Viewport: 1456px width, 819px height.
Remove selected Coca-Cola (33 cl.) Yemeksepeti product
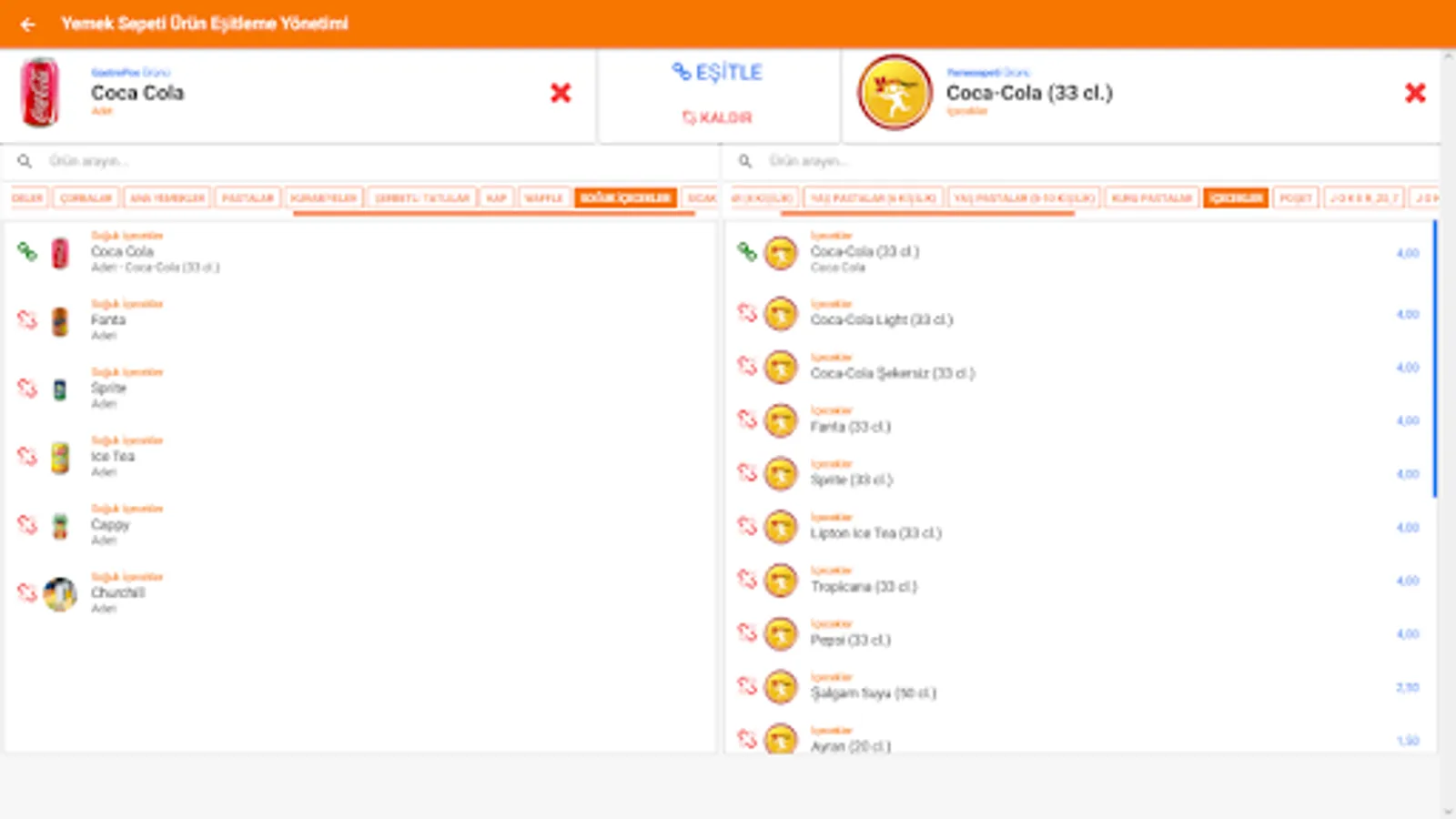pyautogui.click(x=1415, y=93)
